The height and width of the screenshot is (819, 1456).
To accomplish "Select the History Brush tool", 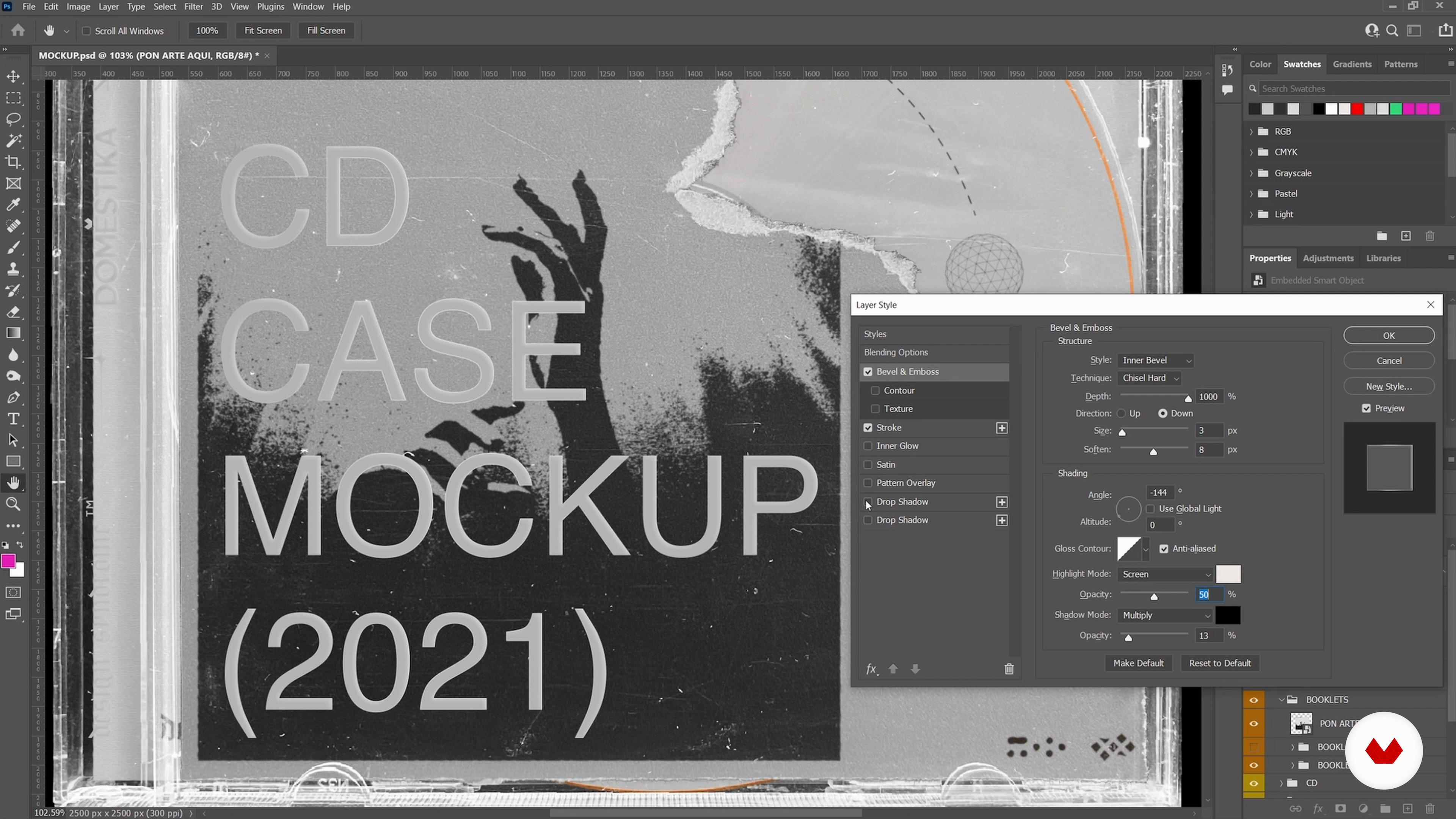I will click(14, 290).
